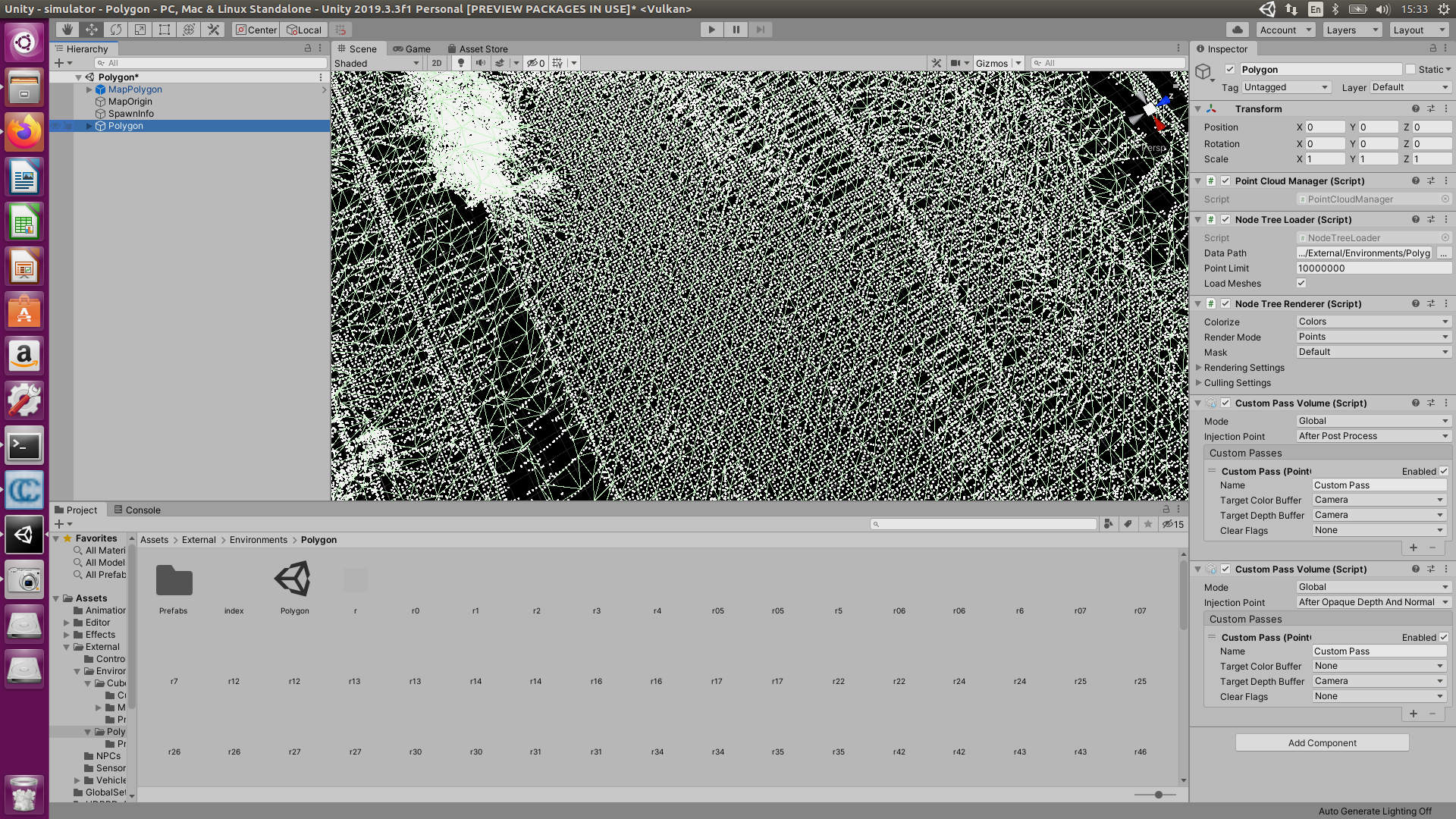
Task: Disable Load Meshes in Node Tree Loader
Action: (1301, 283)
